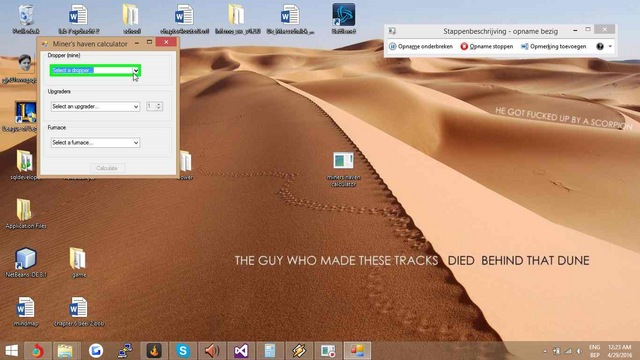
Task: Click the upgrader quantity stepper field
Action: [154, 107]
